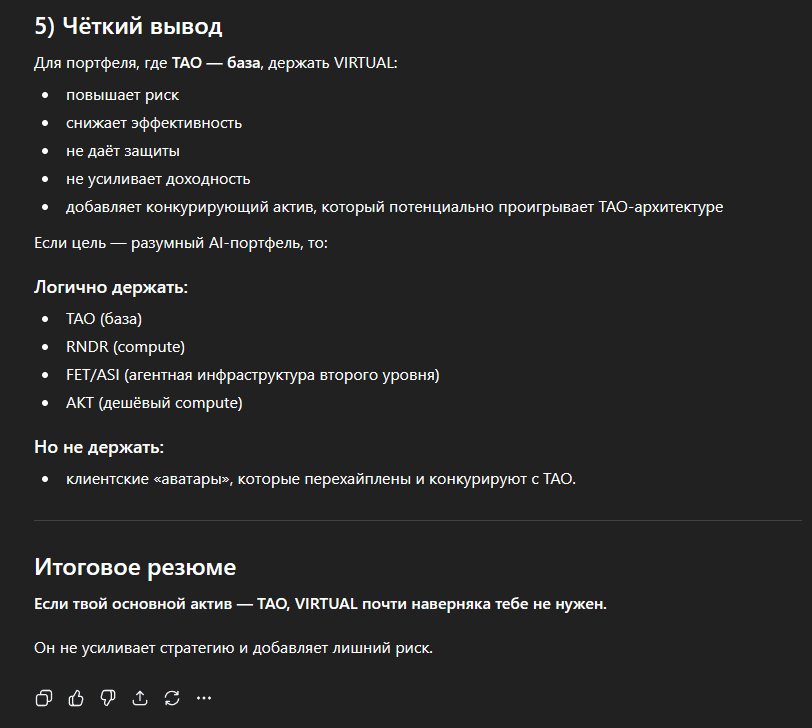This screenshot has height=728, width=812.
Task: Click the "Но не держать:" subheading
Action: tap(99, 446)
